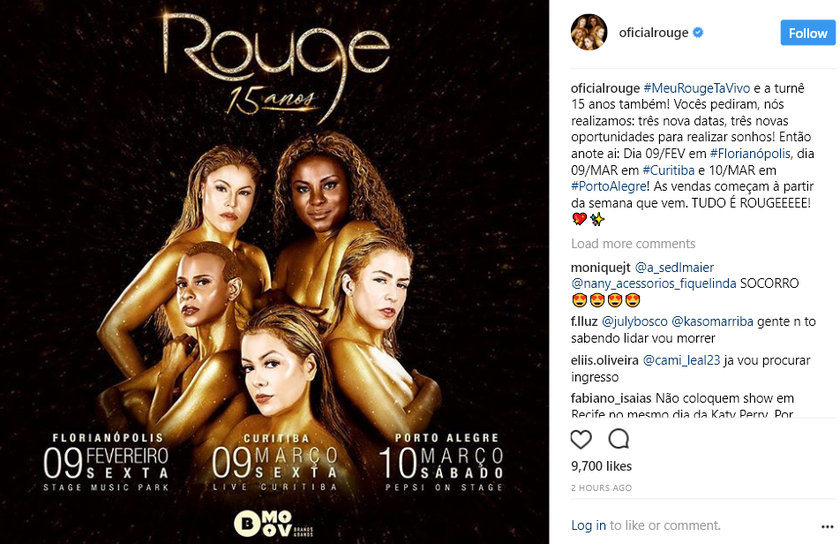Image resolution: width=840 pixels, height=544 pixels.
Task: Click the speech bubble comment icon
Action: tap(619, 439)
